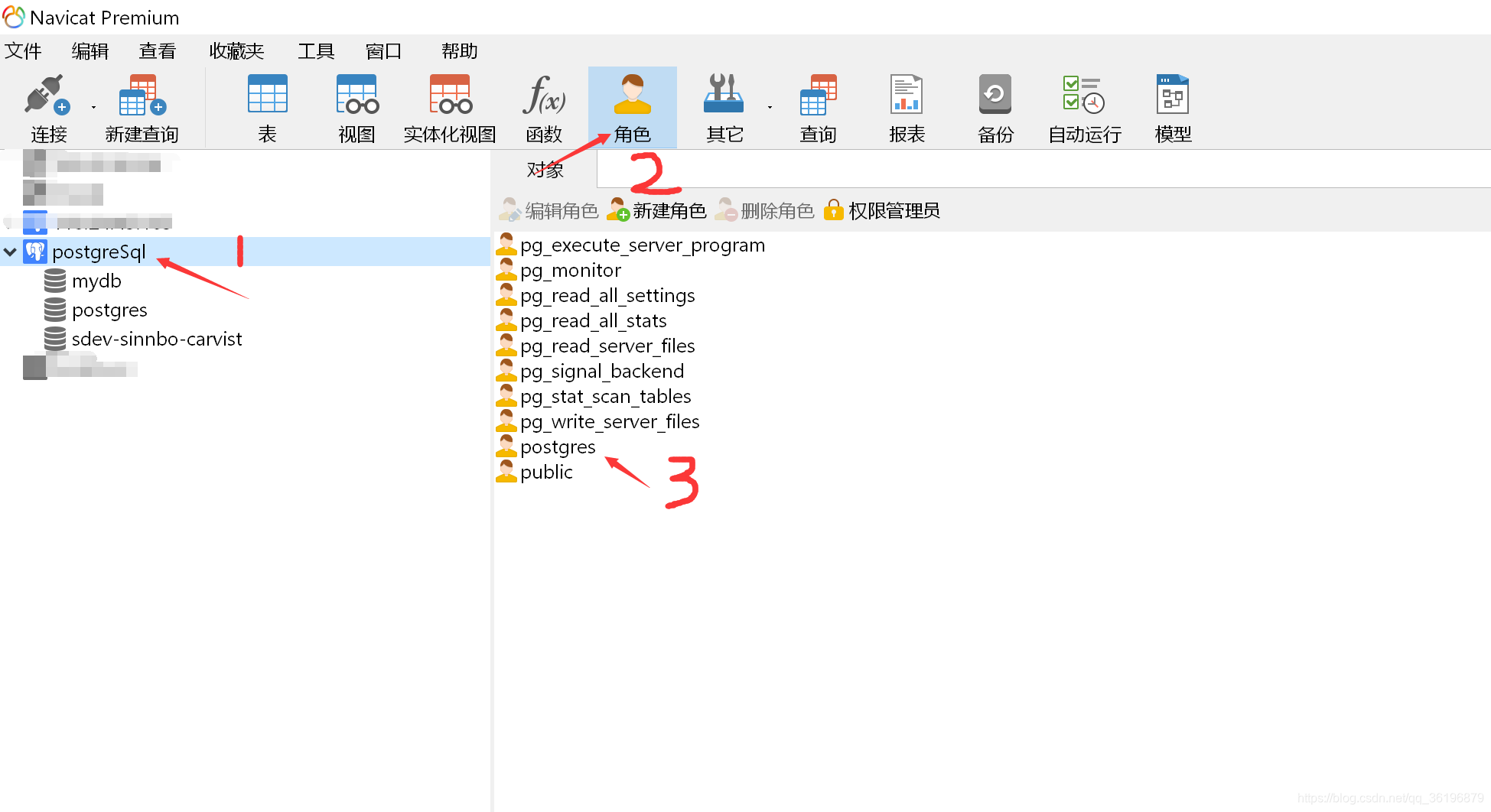Viewport: 1491px width, 812px height.
Task: Select the mydb database
Action: pos(96,281)
